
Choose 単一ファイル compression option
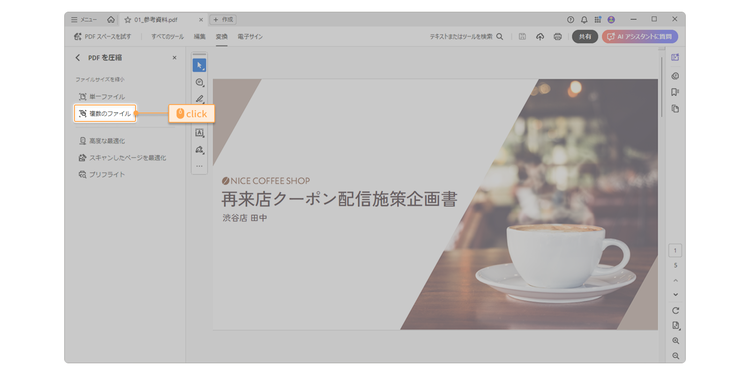pyautogui.click(x=102, y=97)
